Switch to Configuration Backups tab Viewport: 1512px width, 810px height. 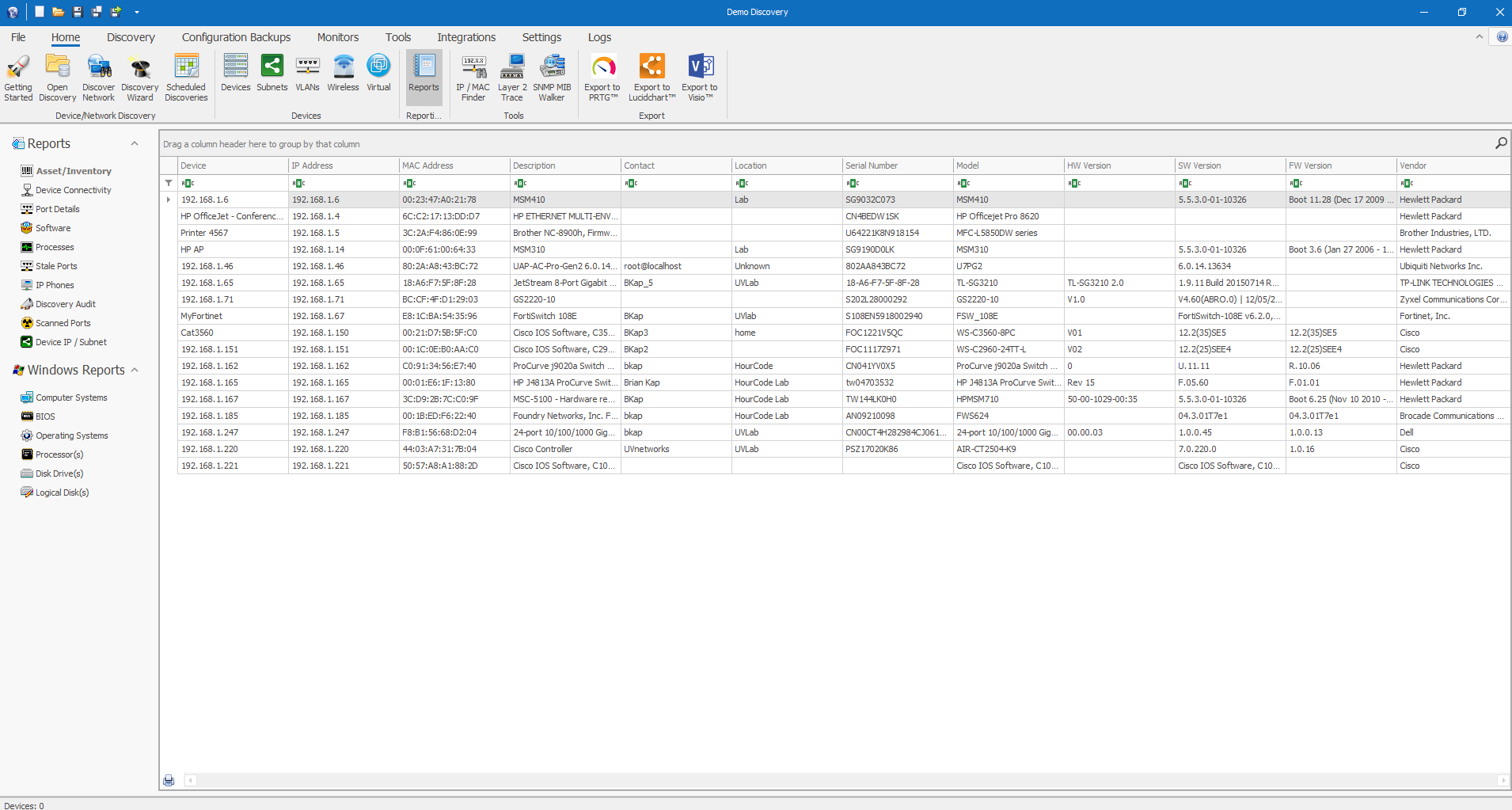[236, 37]
